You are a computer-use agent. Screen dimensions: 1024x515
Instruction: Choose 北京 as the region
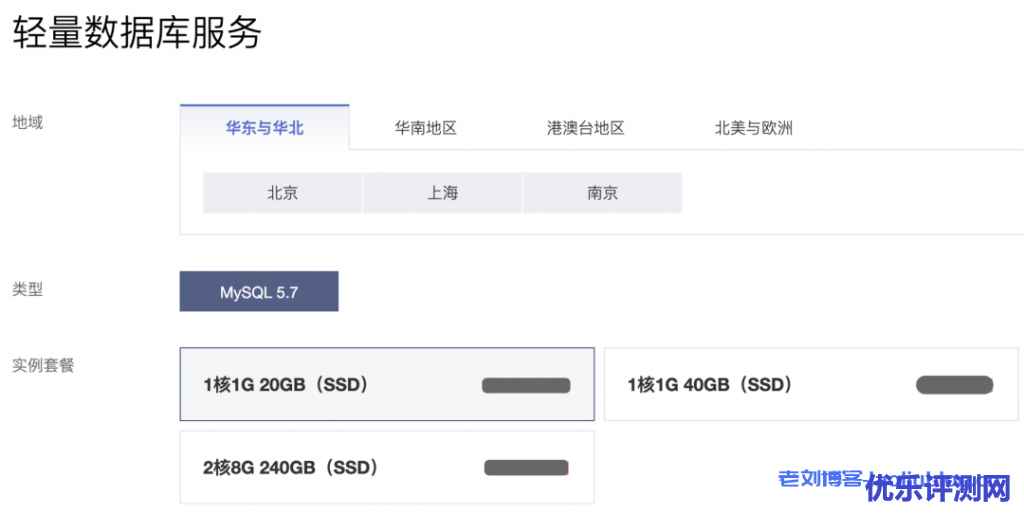[282, 193]
